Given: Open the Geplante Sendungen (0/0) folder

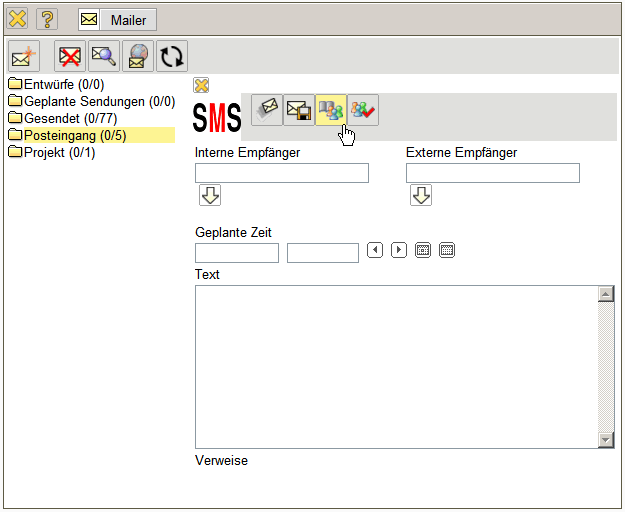Looking at the screenshot, I should tap(92, 101).
